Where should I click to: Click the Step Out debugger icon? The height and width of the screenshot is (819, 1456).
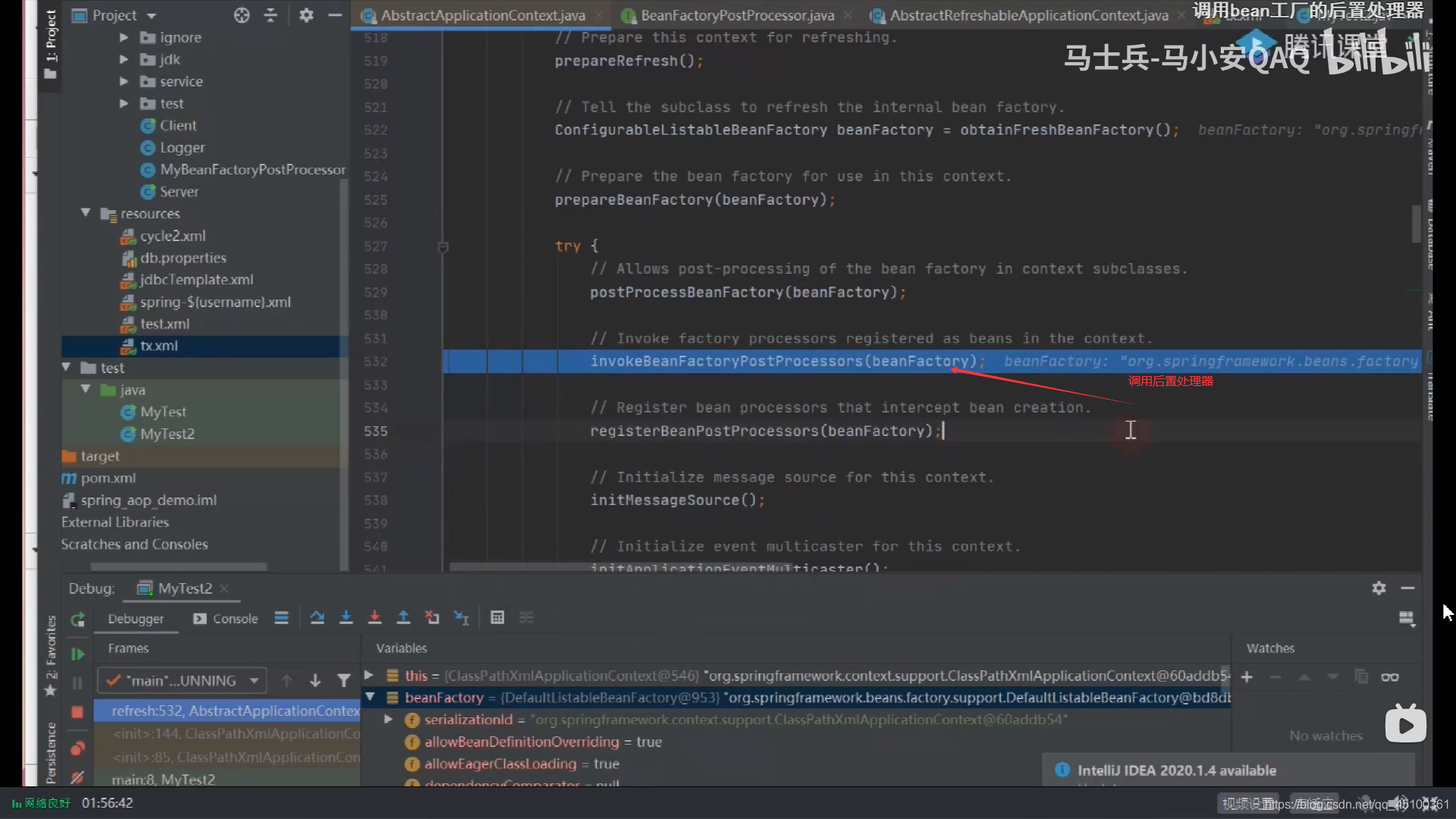403,618
